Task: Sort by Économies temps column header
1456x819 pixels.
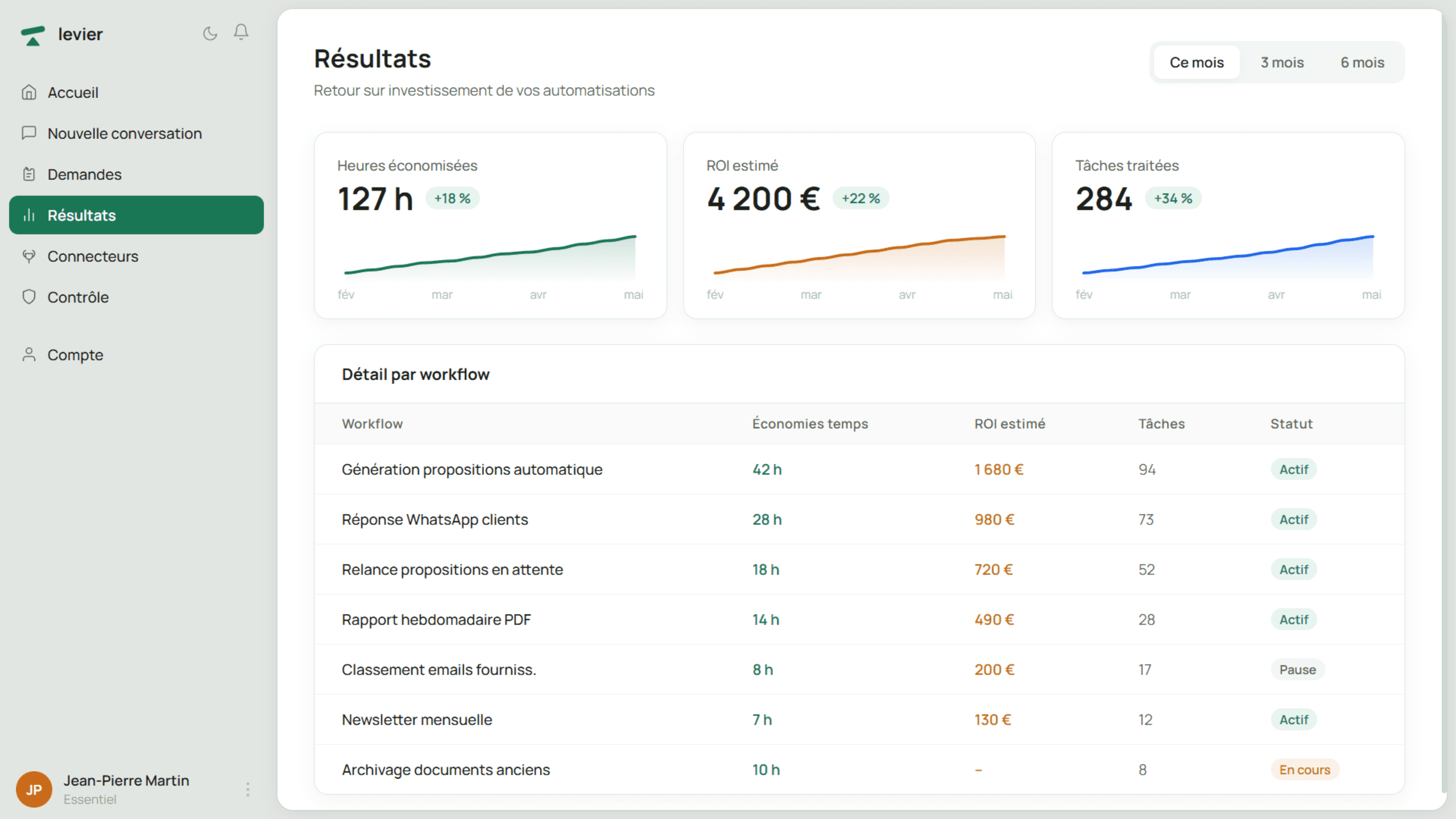Action: click(x=810, y=424)
